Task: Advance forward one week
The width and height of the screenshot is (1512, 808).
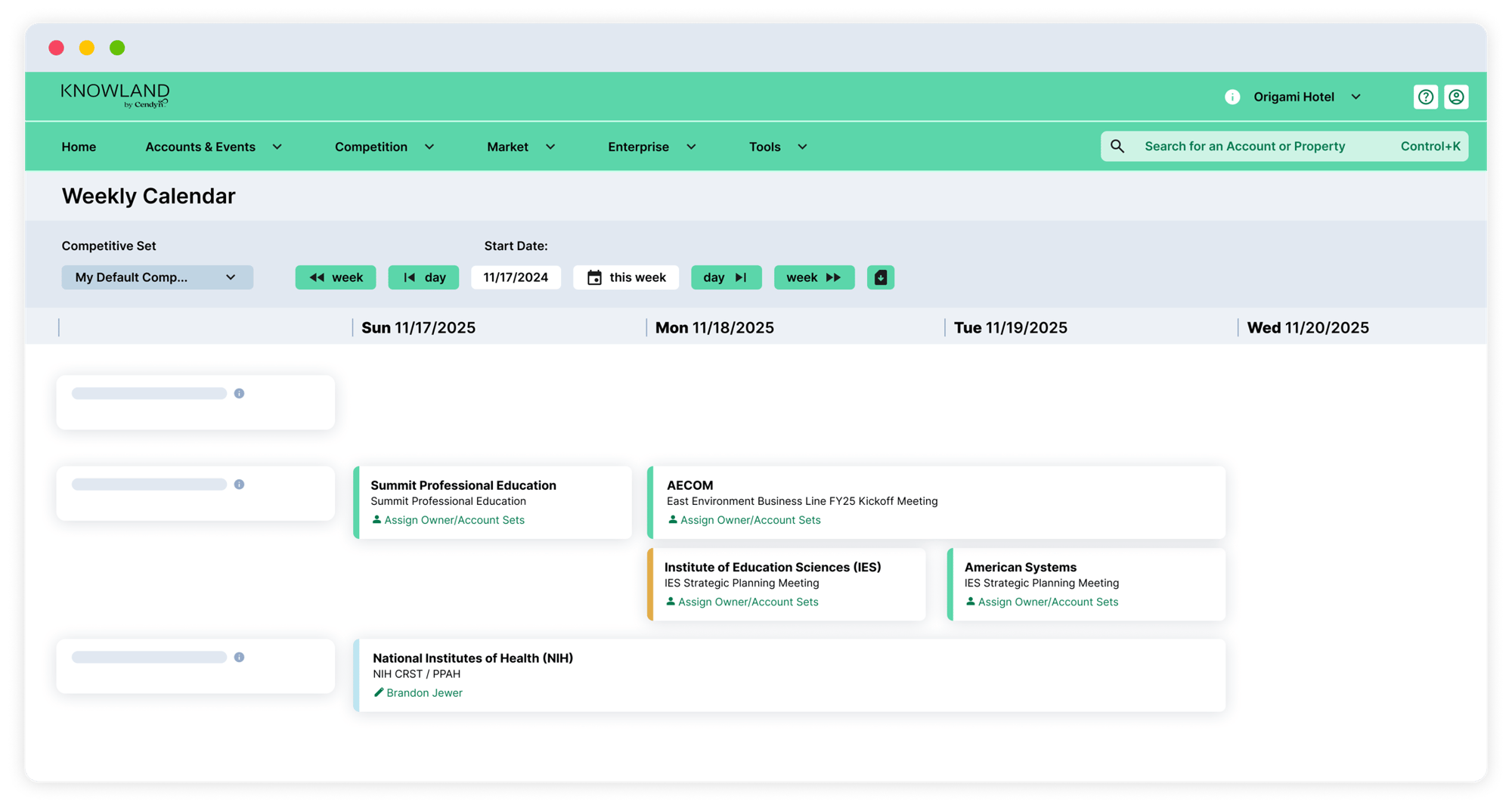Action: 814,277
